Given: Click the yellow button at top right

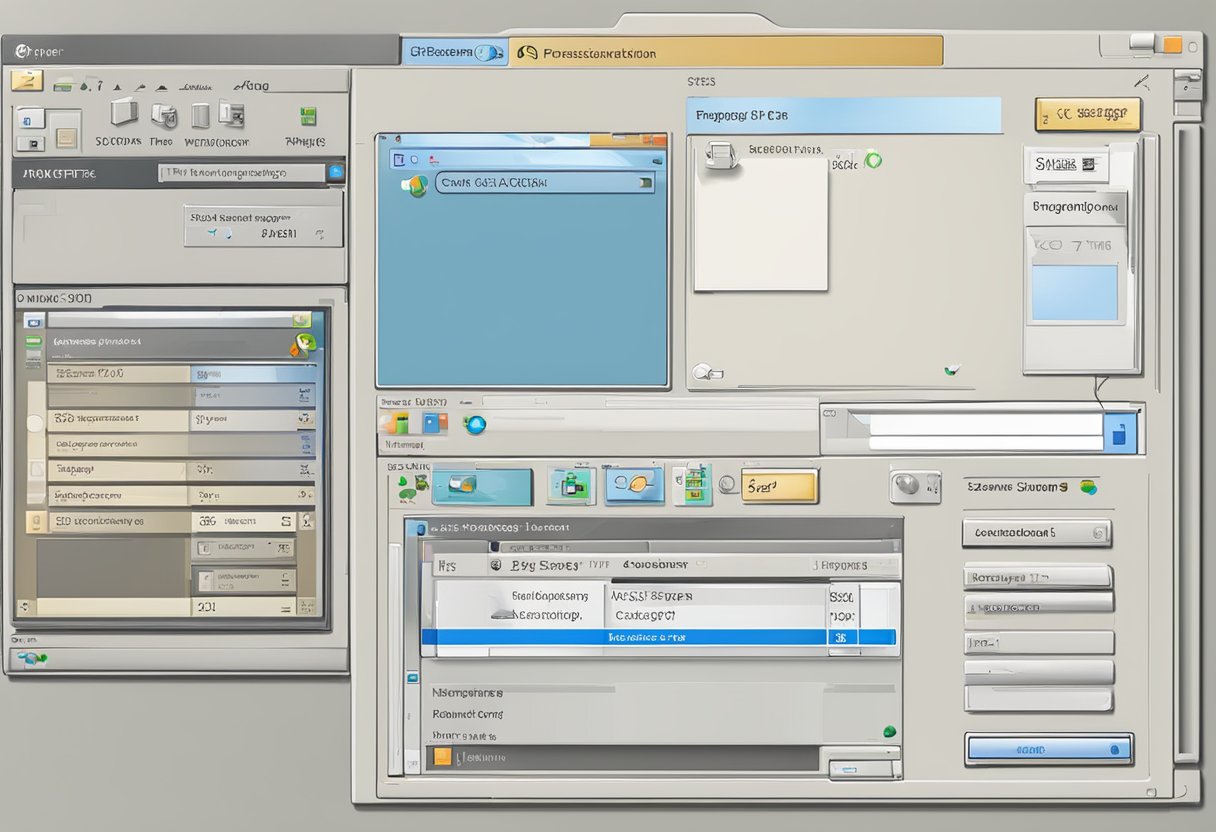Looking at the screenshot, I should 1087,114.
